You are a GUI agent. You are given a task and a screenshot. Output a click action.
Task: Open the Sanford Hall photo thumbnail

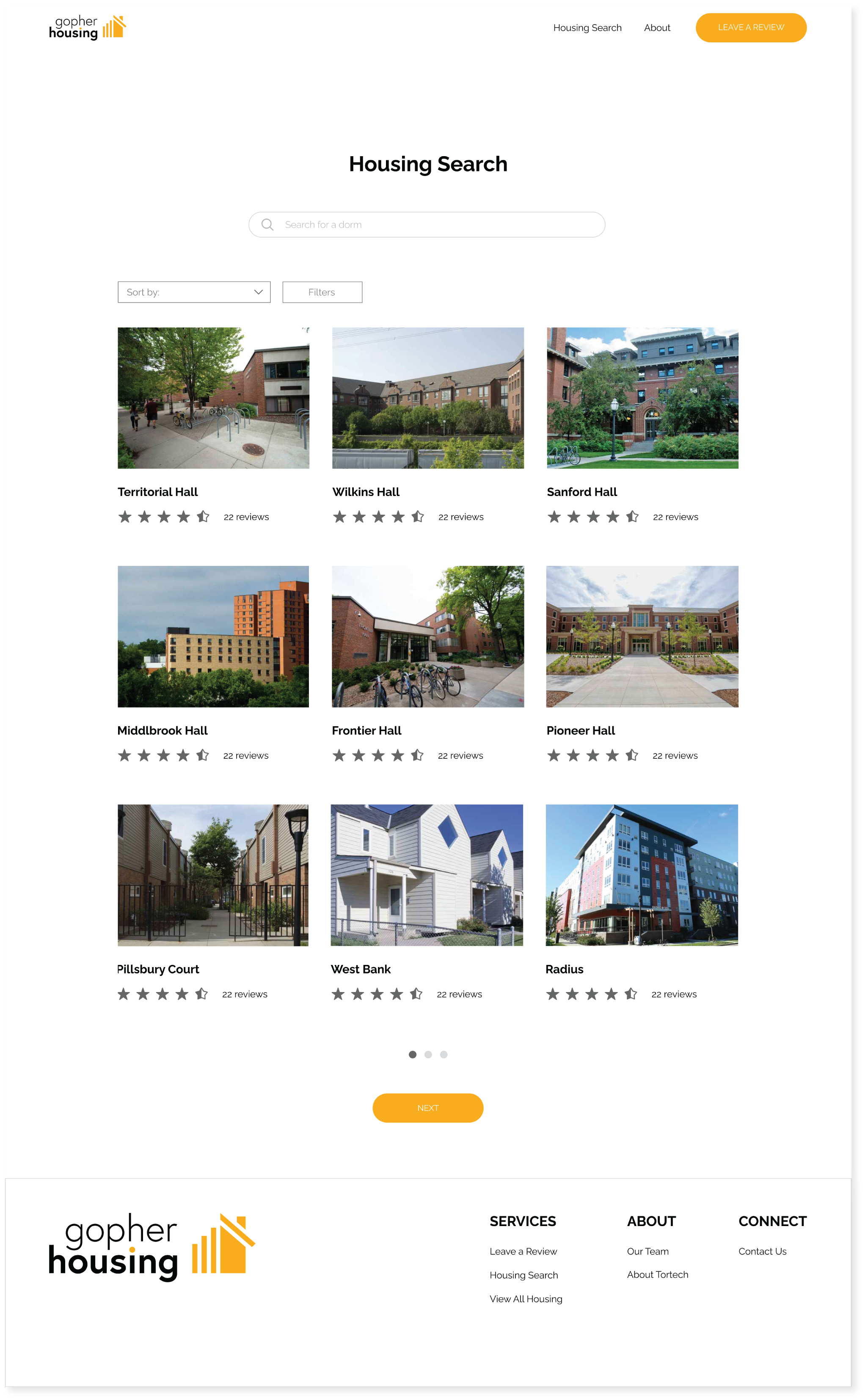[642, 398]
